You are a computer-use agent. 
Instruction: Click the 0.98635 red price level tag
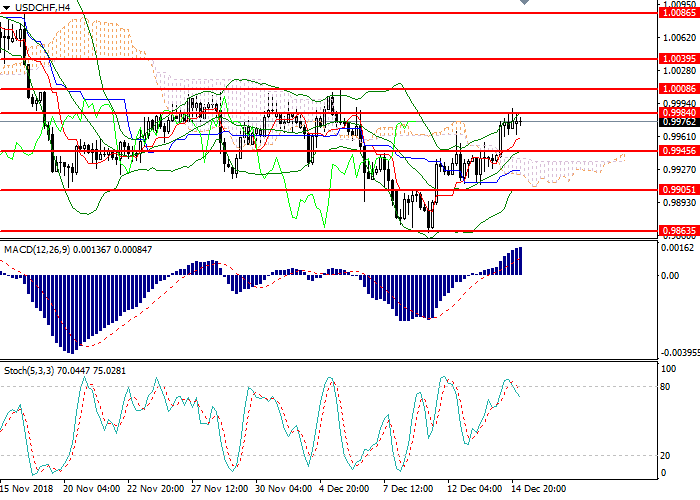click(679, 230)
